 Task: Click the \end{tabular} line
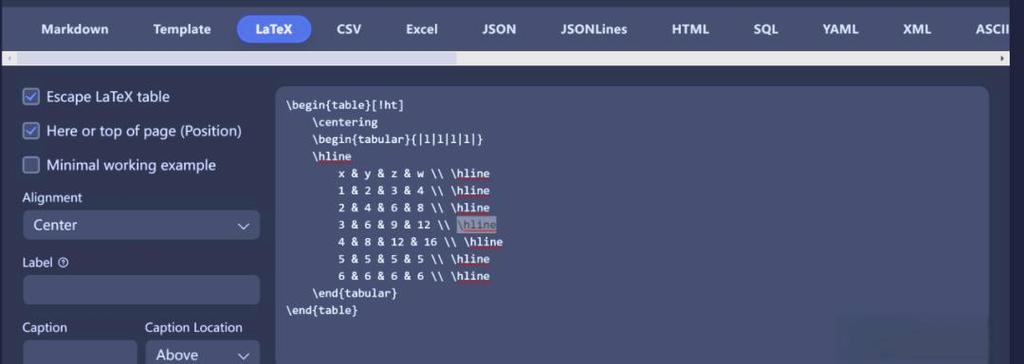(355, 293)
